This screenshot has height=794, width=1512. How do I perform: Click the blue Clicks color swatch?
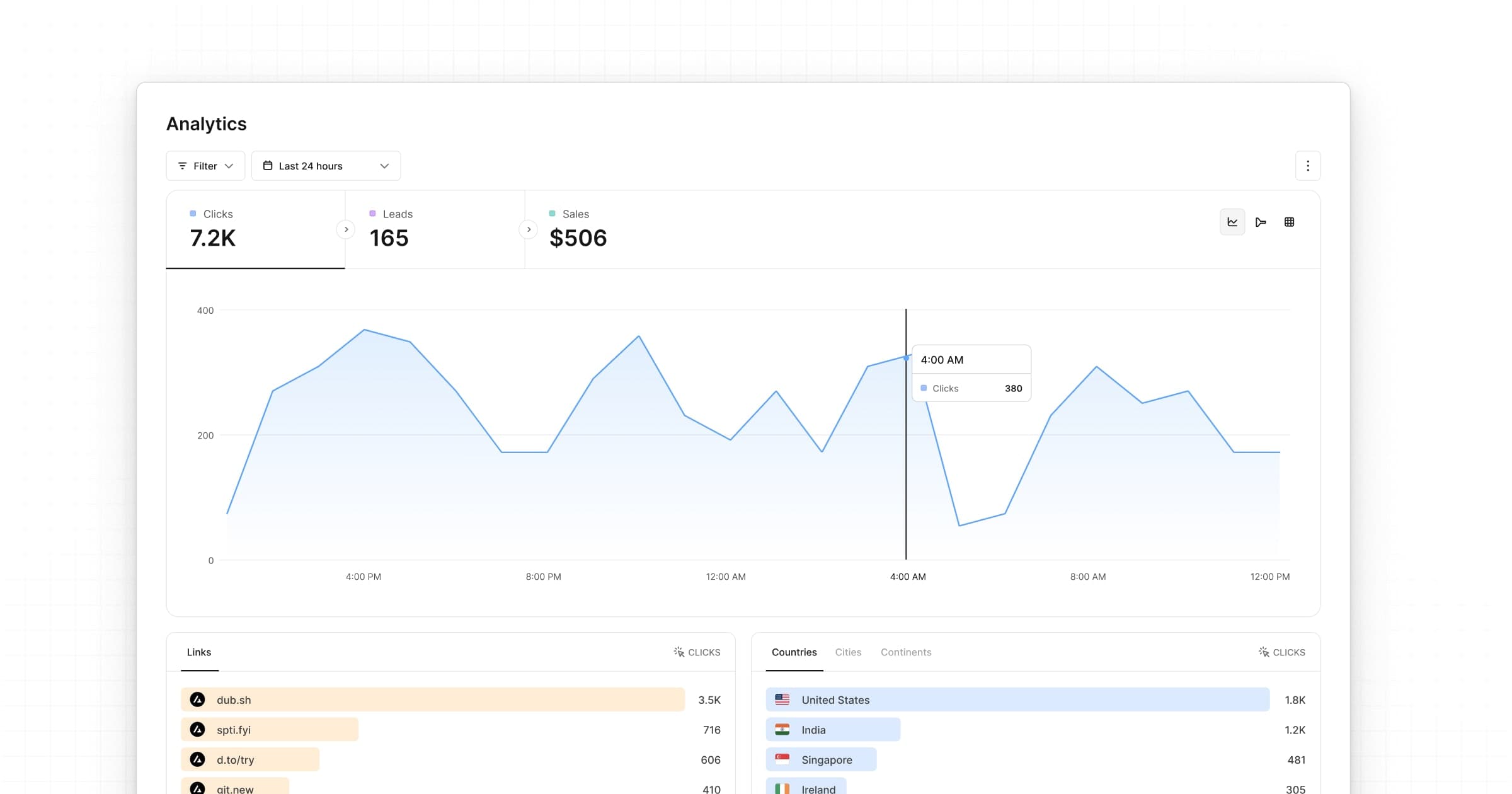[193, 214]
